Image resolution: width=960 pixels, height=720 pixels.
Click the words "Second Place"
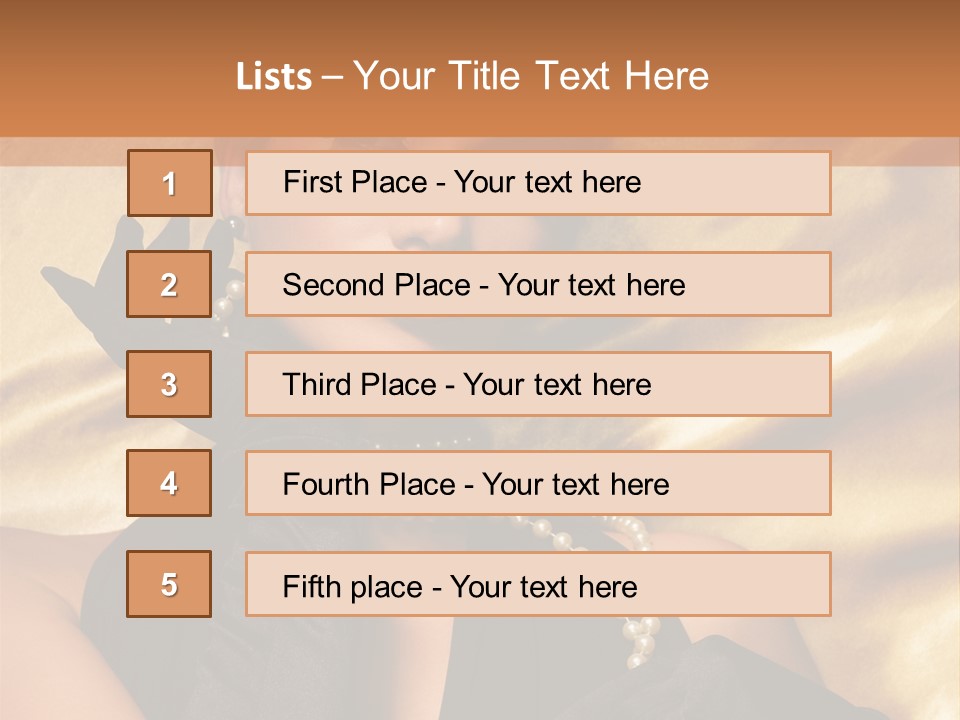(375, 285)
